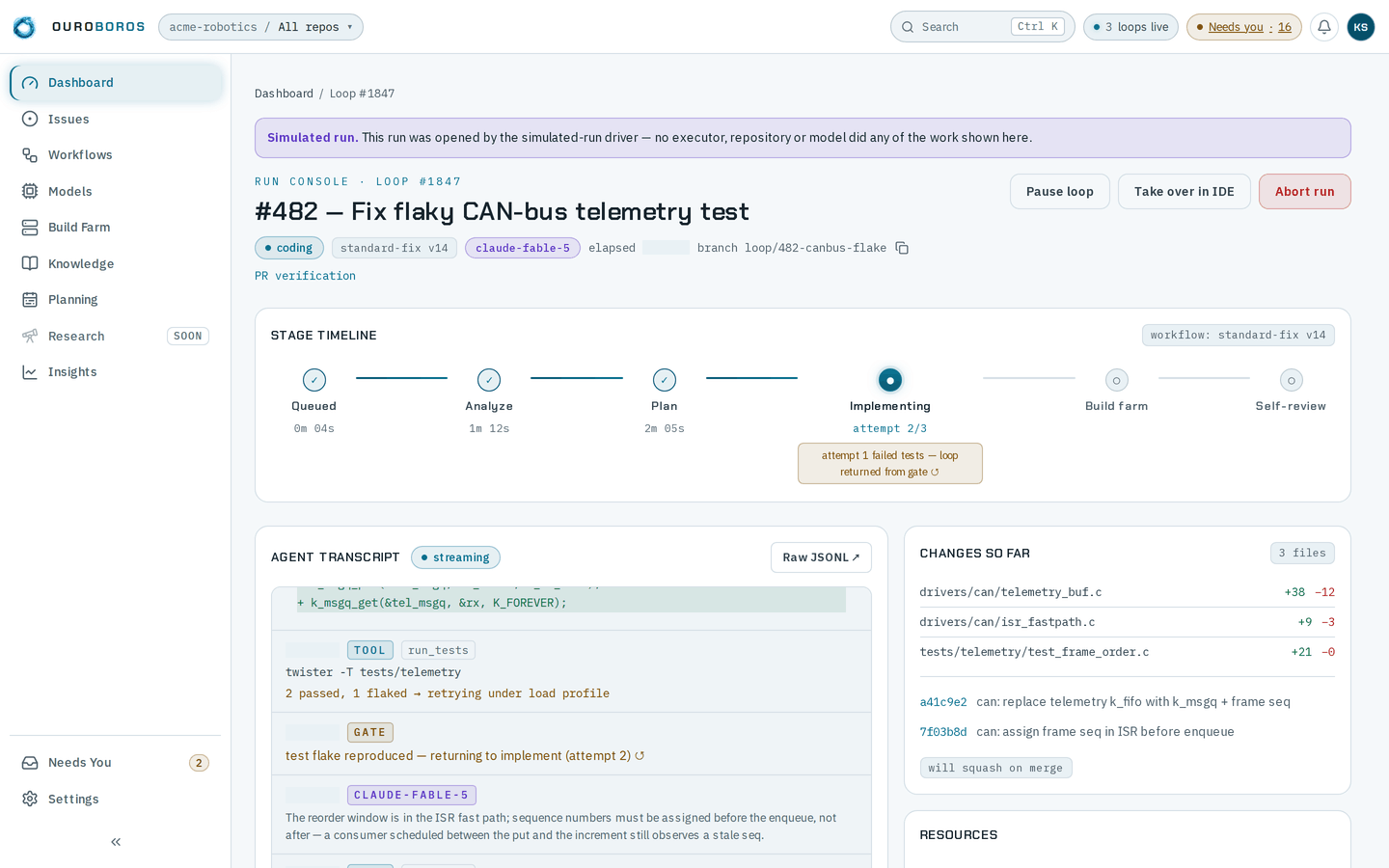Click the Models chip icon
The width and height of the screenshot is (1389, 868).
[x=30, y=191]
